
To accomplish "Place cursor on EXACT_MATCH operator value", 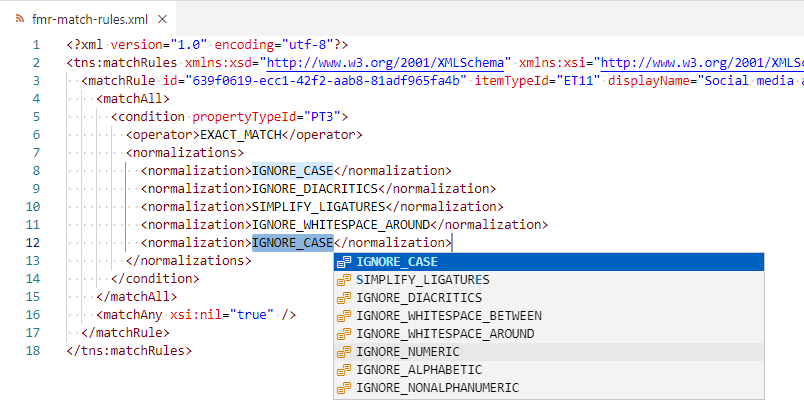I will coord(240,135).
